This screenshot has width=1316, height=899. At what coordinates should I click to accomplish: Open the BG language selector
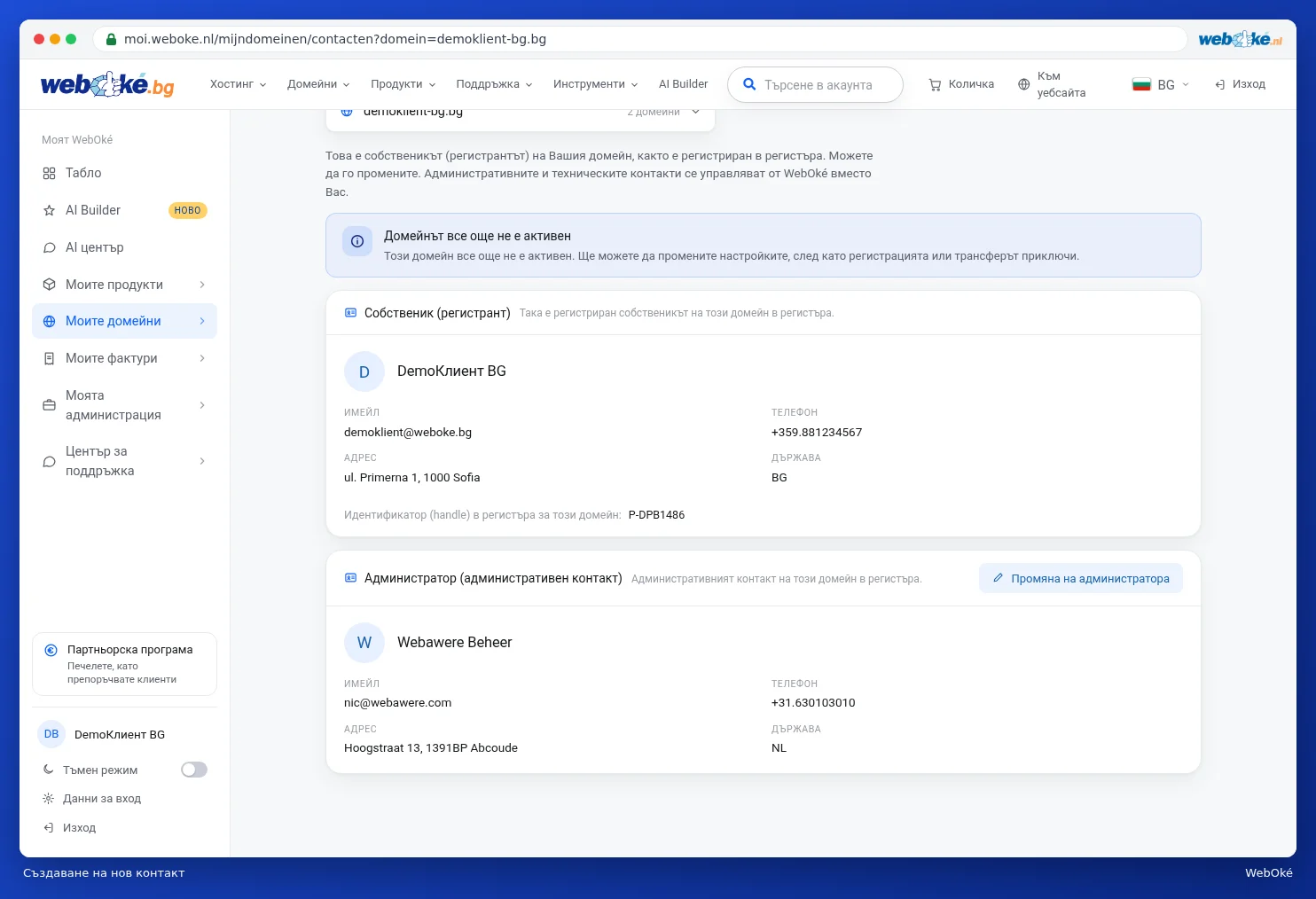click(x=1161, y=85)
